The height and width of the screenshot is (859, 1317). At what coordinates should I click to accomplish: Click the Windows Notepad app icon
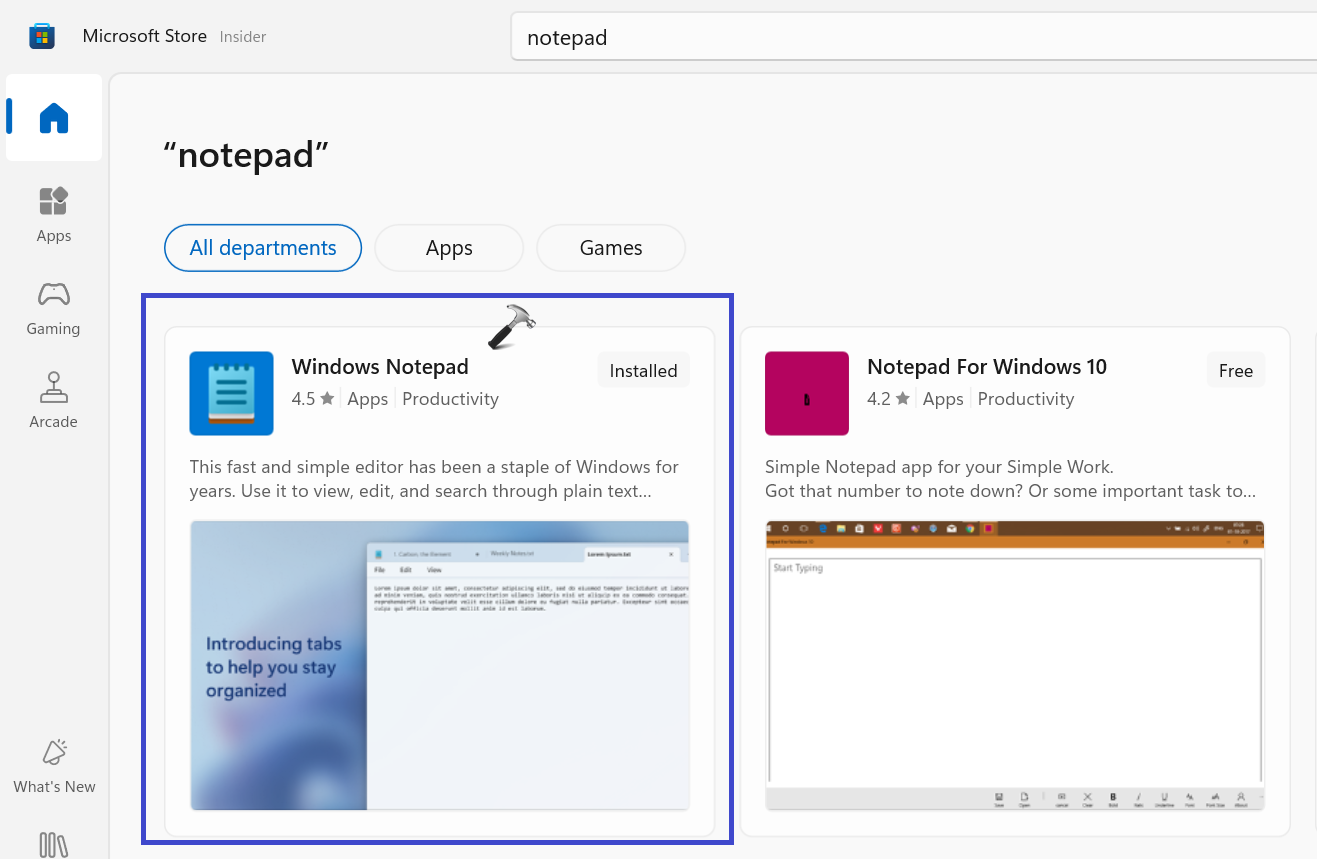[x=231, y=393]
